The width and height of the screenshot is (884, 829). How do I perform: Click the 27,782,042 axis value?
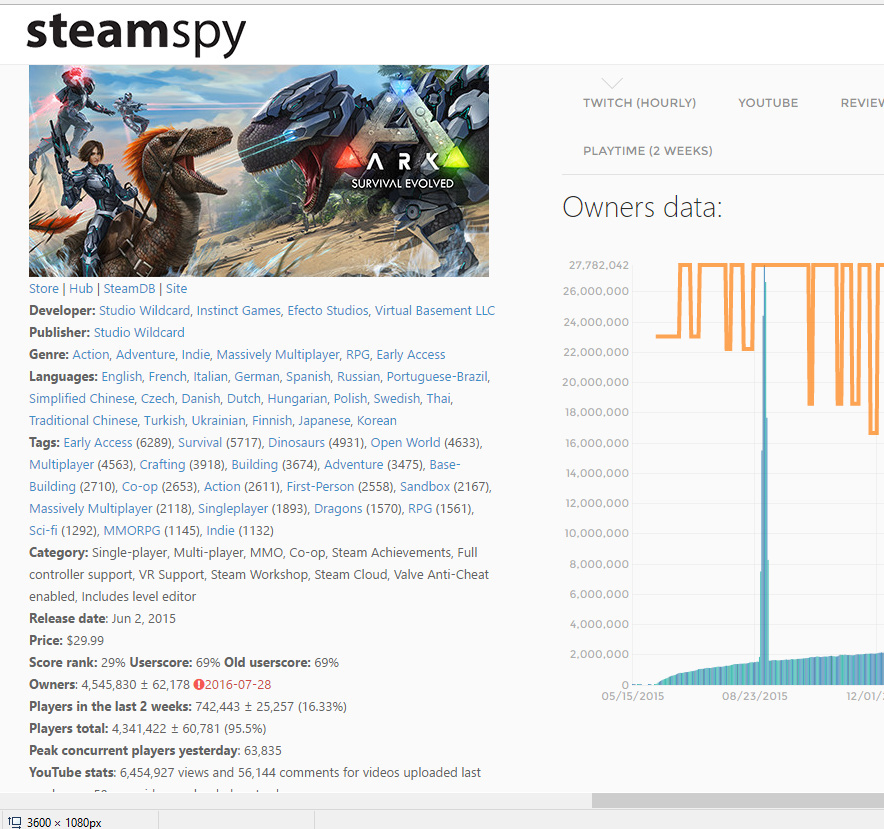click(598, 265)
